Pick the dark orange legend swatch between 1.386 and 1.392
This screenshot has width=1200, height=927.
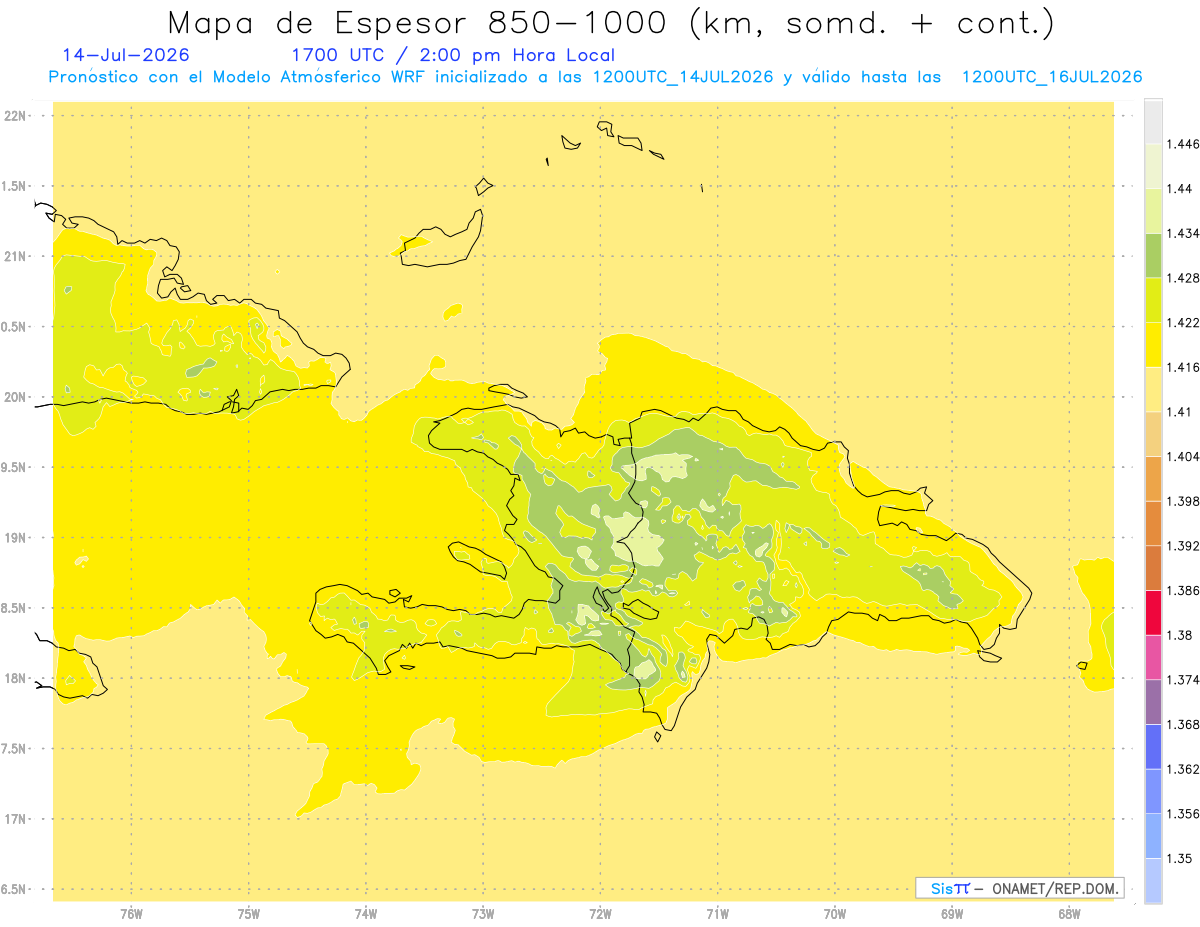[1153, 568]
